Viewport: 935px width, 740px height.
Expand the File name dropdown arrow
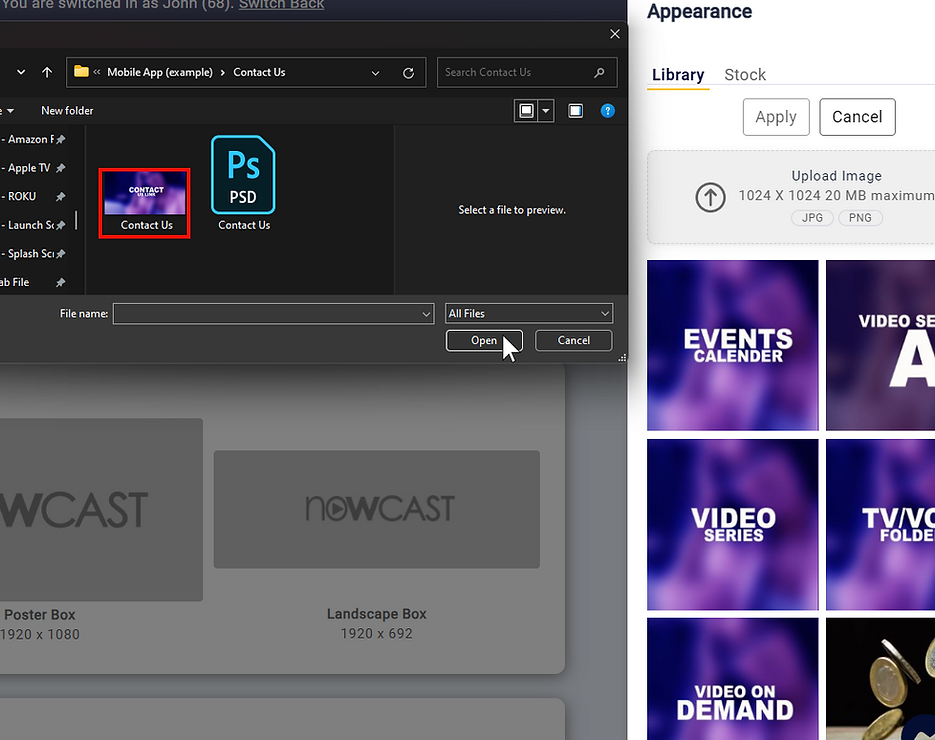426,314
